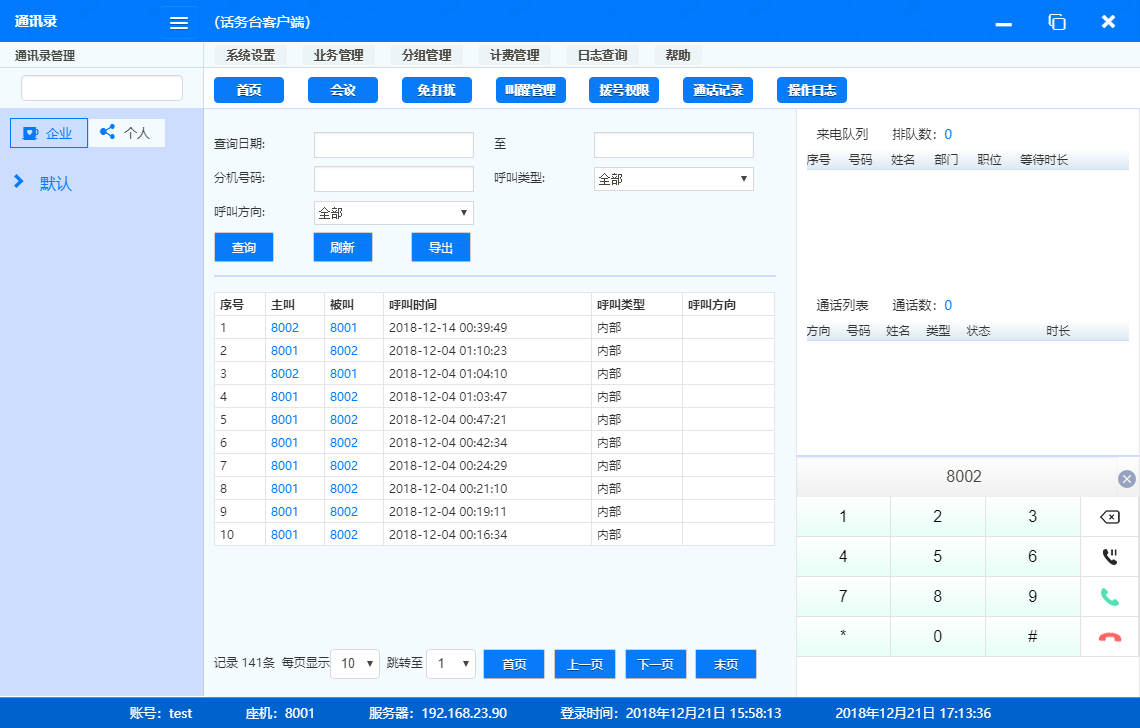Open the 免打扰 section
The width and height of the screenshot is (1140, 728).
click(436, 90)
